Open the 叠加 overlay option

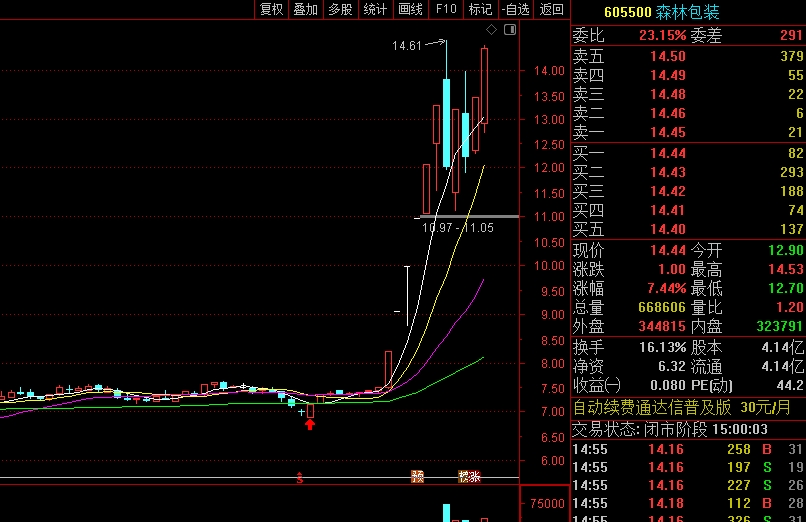pos(305,9)
